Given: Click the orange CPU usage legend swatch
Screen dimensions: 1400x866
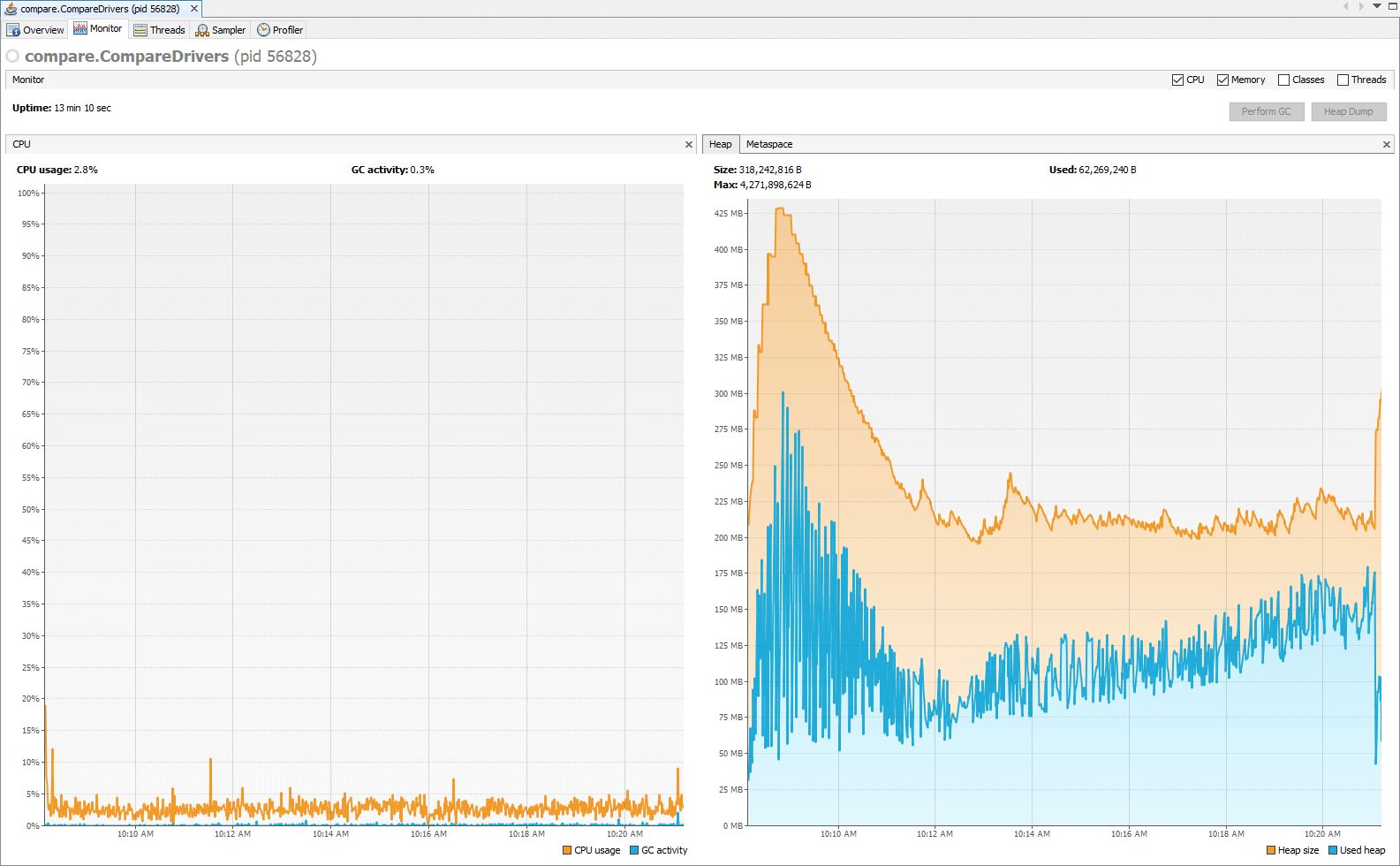Looking at the screenshot, I should [x=567, y=850].
